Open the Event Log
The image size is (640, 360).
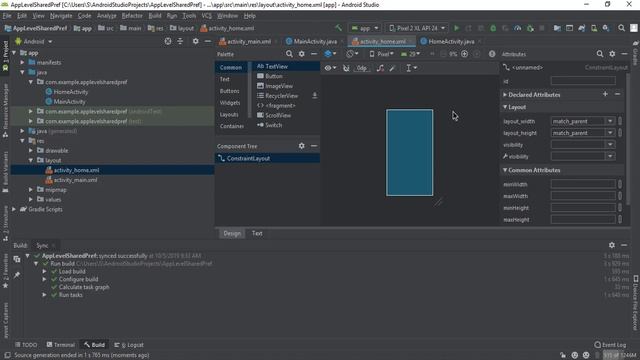coord(610,344)
